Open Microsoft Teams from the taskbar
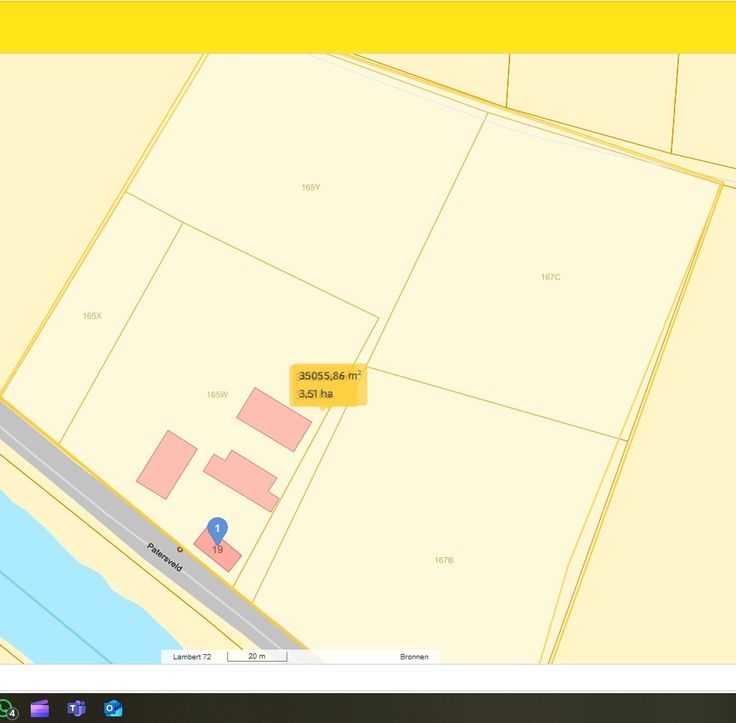The width and height of the screenshot is (736, 723). click(x=76, y=708)
